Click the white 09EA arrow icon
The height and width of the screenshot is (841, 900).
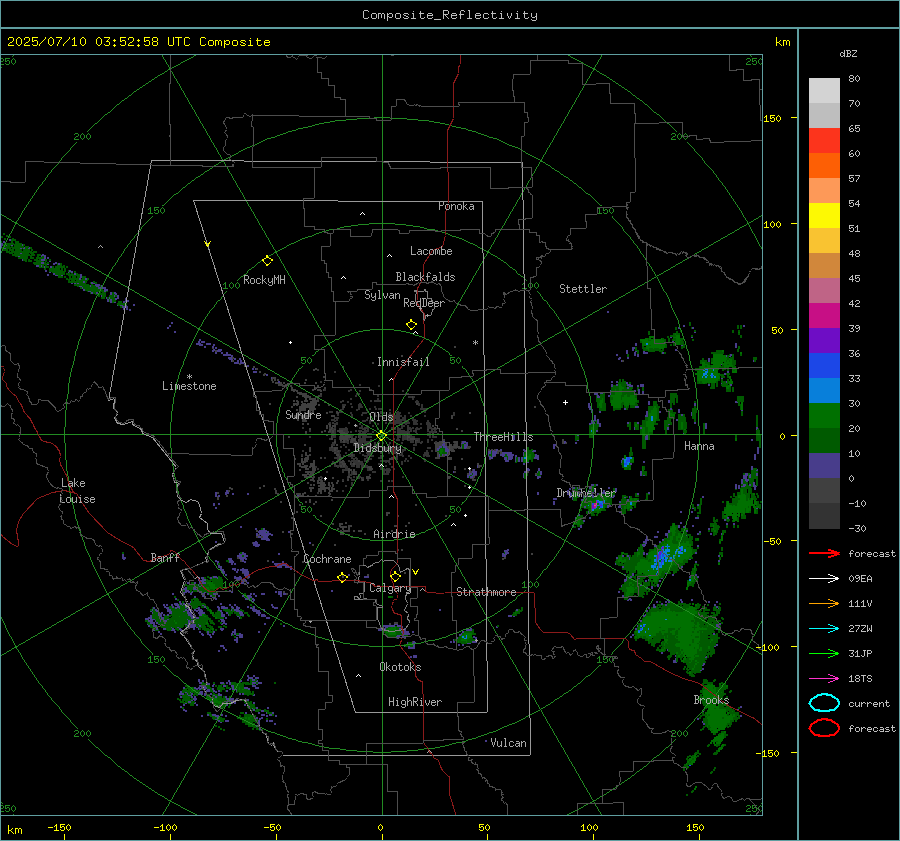click(x=824, y=579)
